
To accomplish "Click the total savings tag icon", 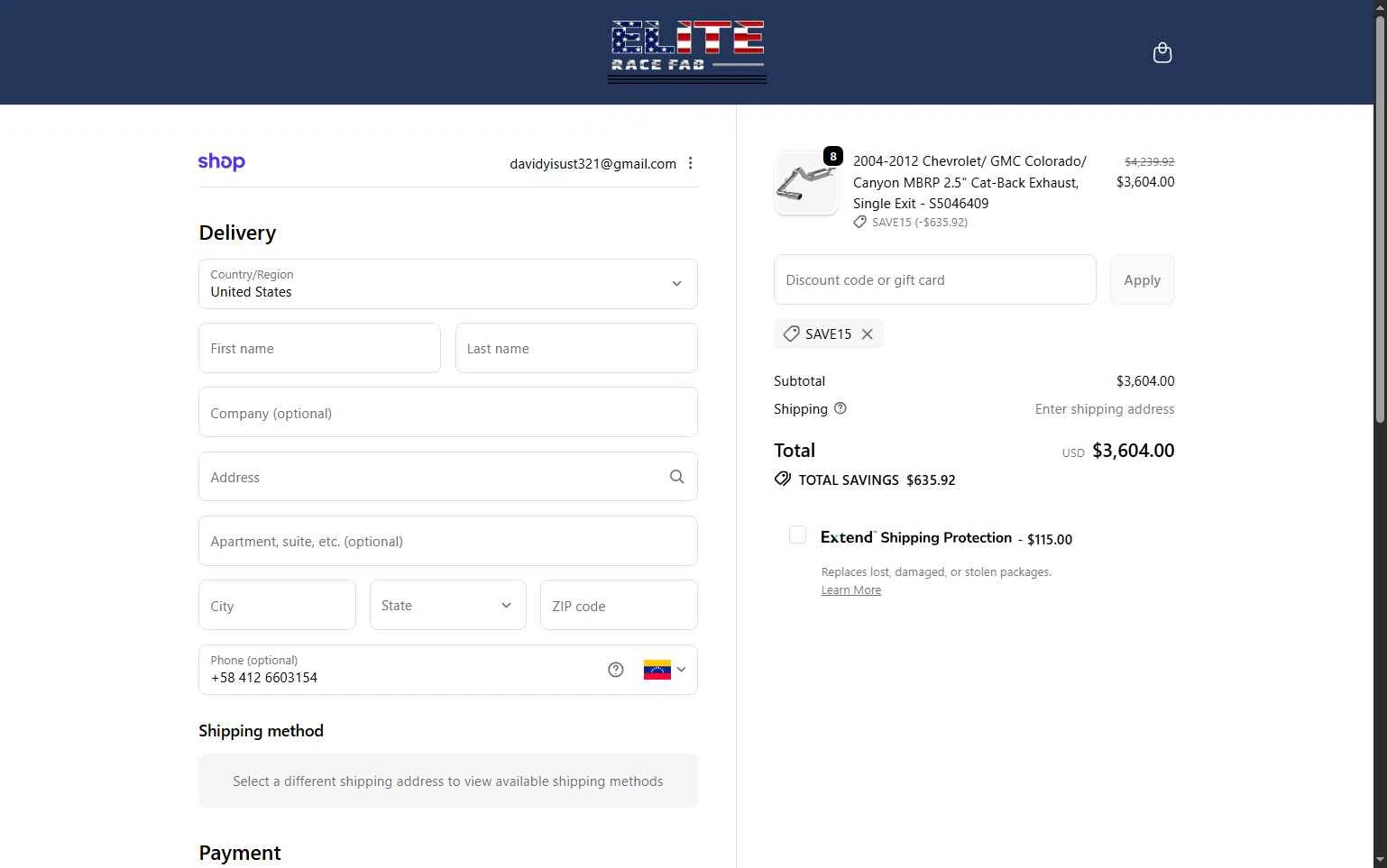I will 783,479.
